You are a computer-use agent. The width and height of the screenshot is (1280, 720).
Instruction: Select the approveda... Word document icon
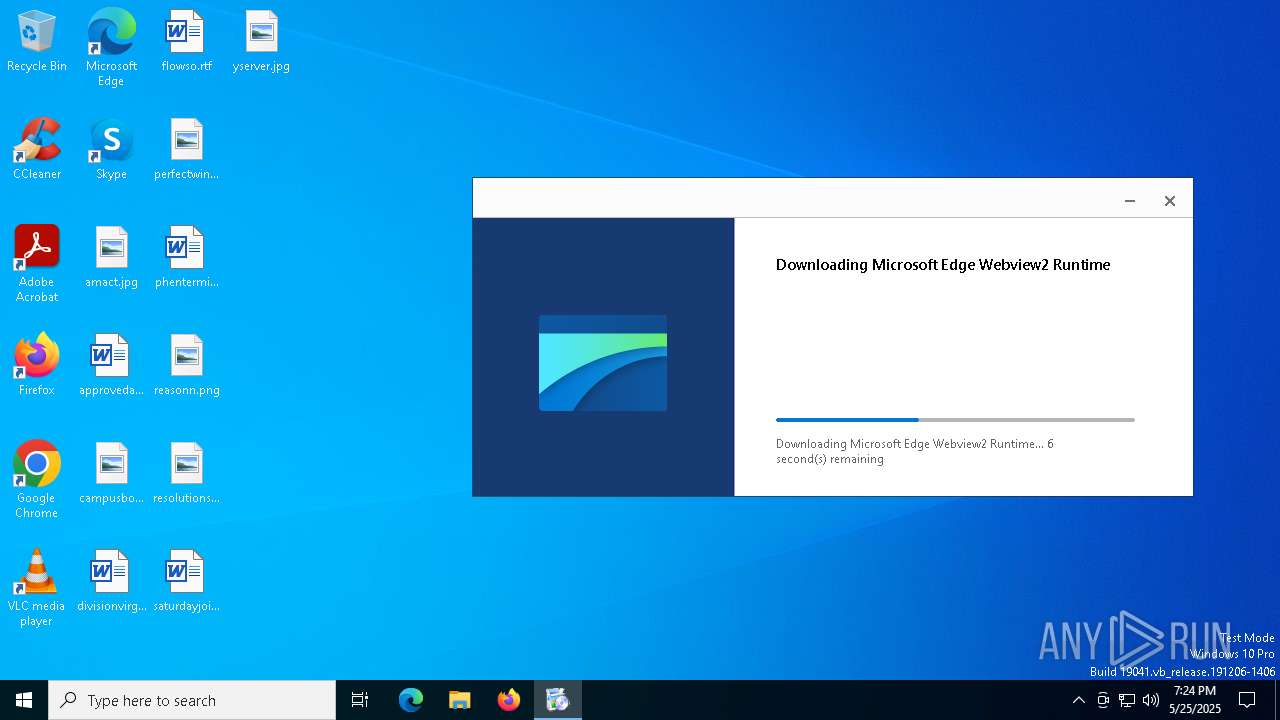pyautogui.click(x=111, y=366)
